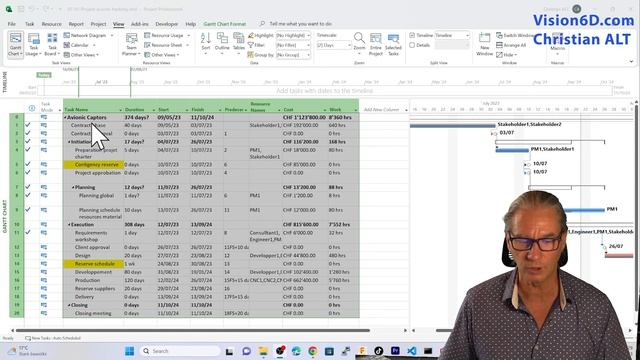Open the Task Usage view

[x=33, y=44]
